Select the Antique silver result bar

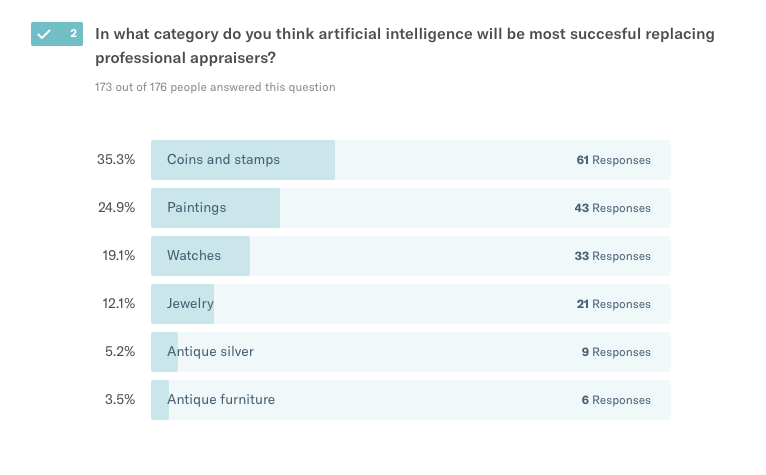pyautogui.click(x=410, y=352)
